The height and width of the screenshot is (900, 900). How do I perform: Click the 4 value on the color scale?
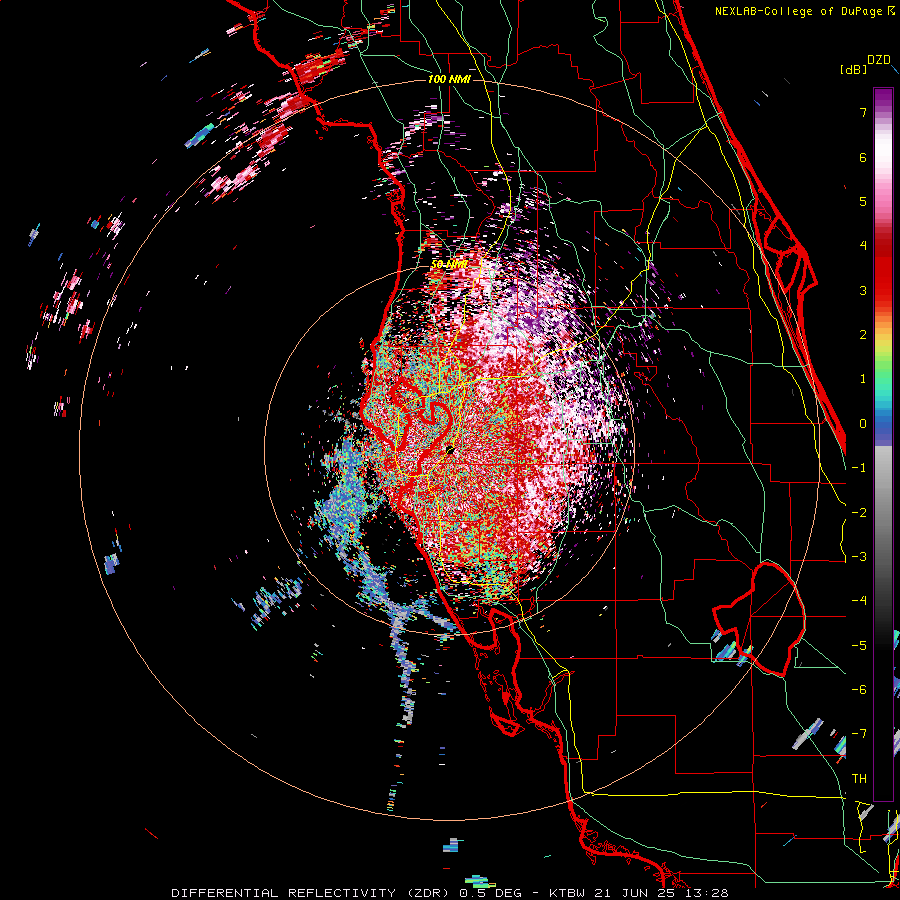(863, 246)
